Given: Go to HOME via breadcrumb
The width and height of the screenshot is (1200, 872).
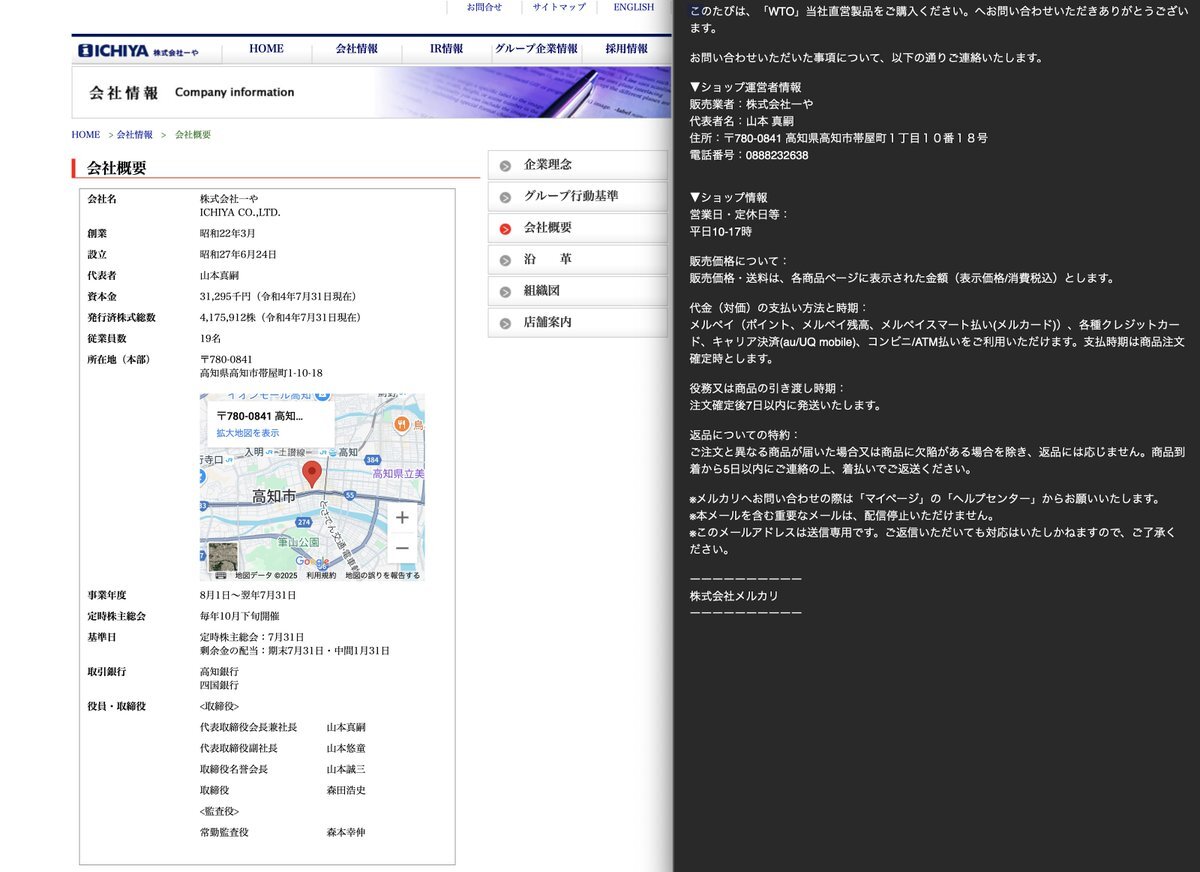Looking at the screenshot, I should coord(86,135).
